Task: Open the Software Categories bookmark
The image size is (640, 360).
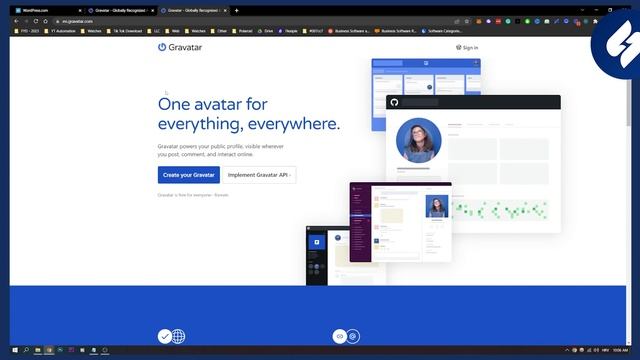Action: [442, 31]
